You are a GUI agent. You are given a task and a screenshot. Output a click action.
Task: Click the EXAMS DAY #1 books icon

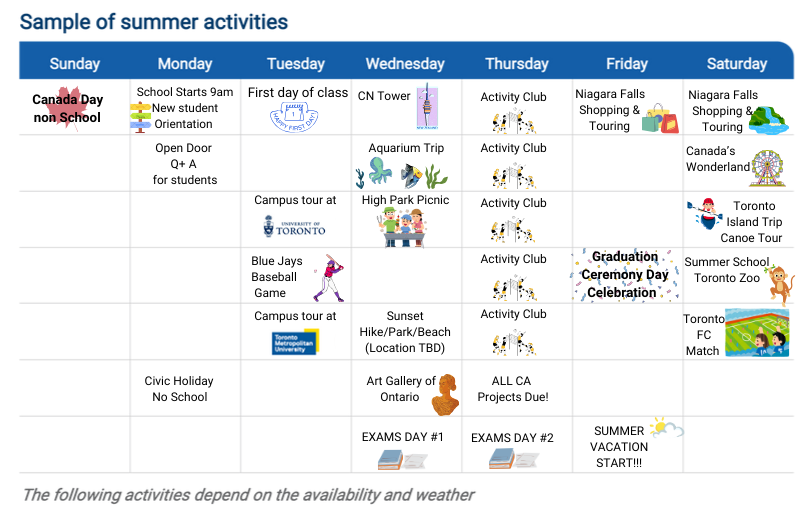pyautogui.click(x=402, y=460)
